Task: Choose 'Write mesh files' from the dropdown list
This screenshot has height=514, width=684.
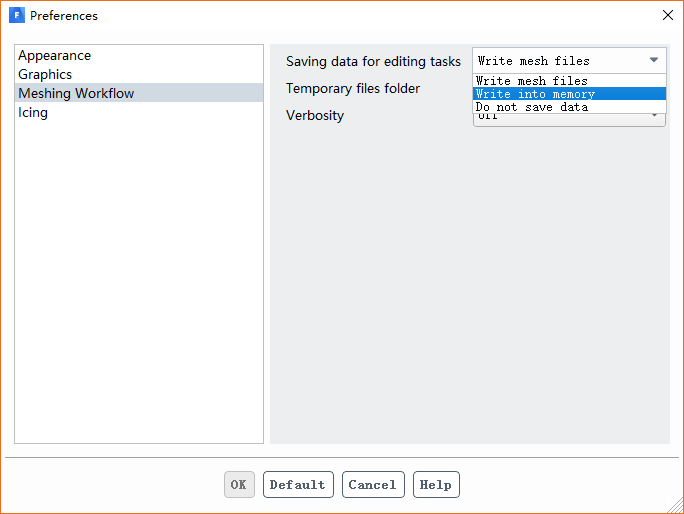Action: tap(532, 81)
